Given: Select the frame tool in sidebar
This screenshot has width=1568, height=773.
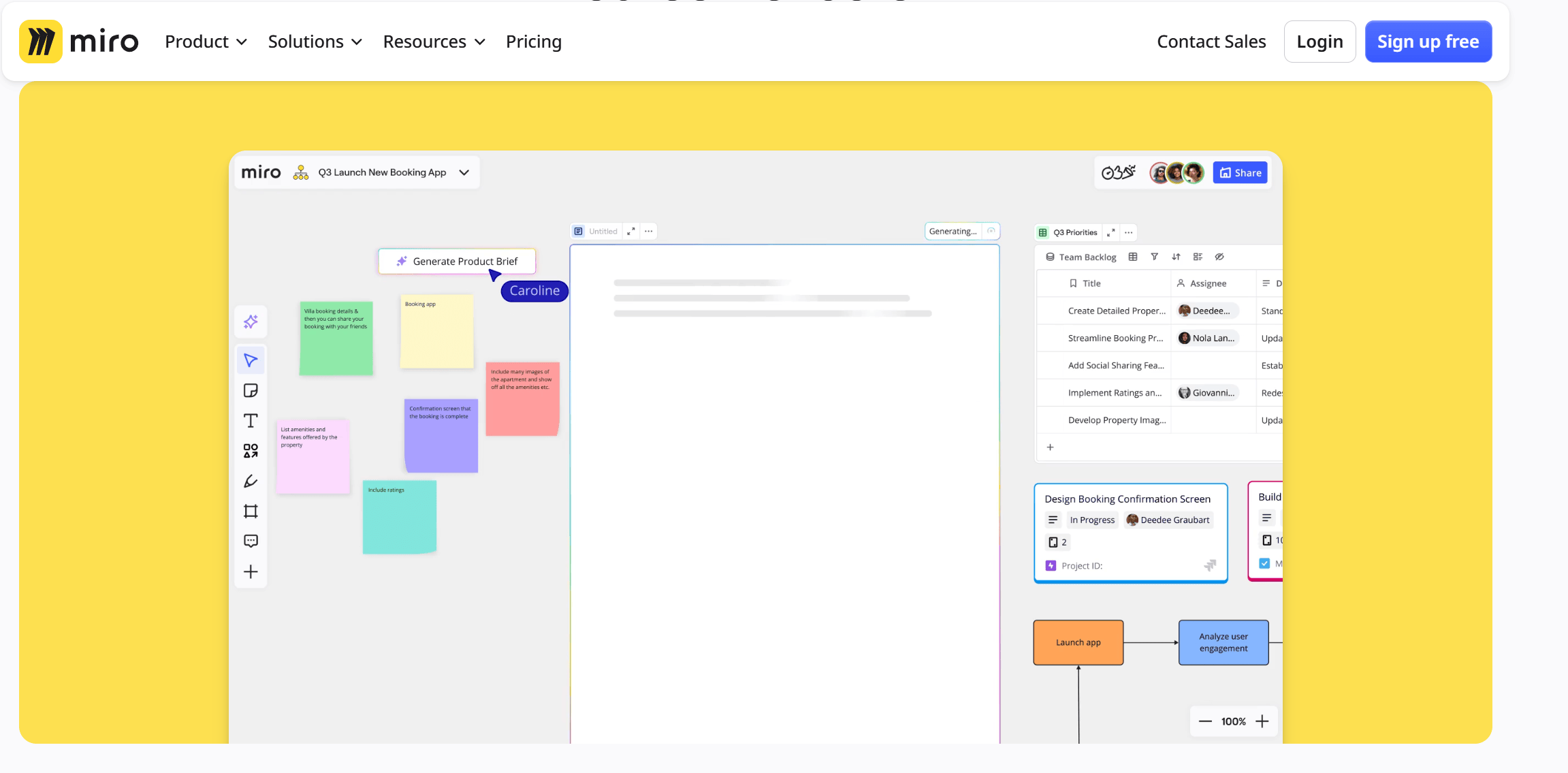Looking at the screenshot, I should click(251, 511).
